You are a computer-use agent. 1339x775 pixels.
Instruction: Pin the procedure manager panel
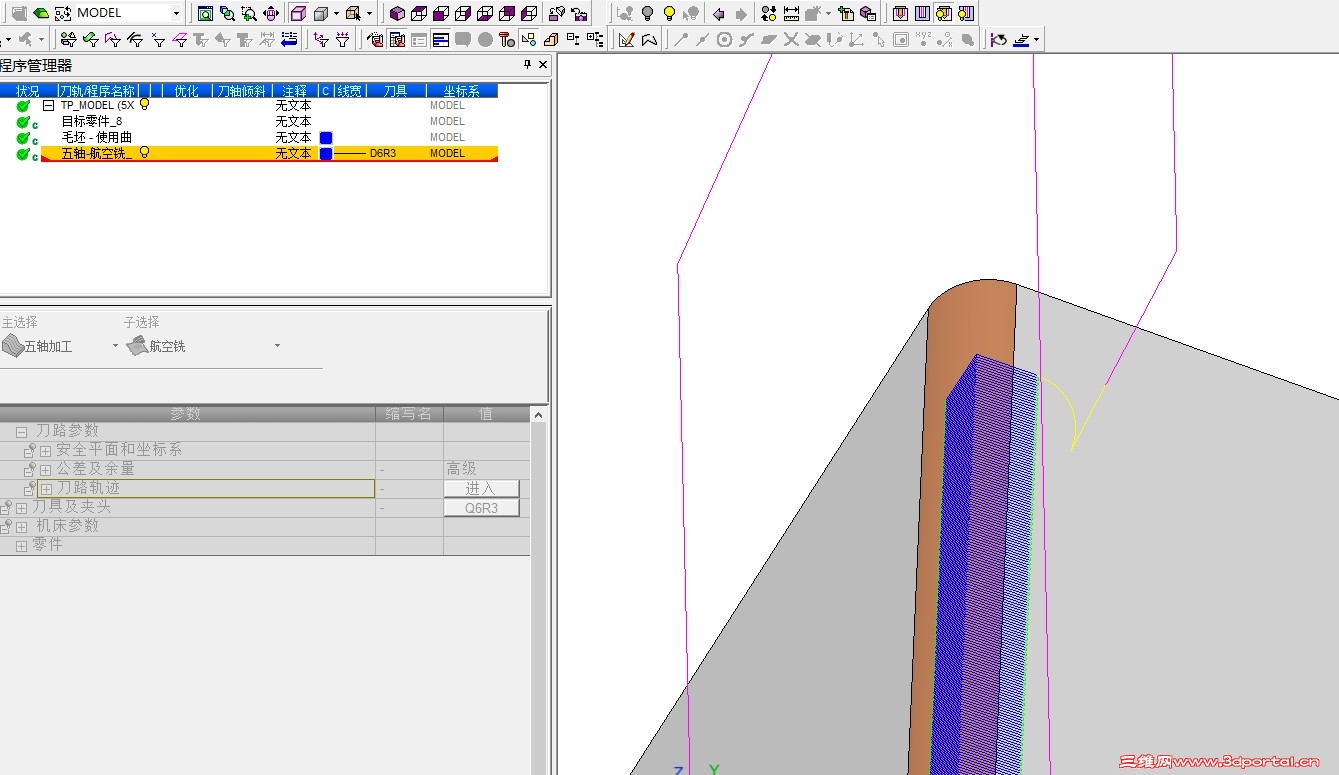point(528,65)
